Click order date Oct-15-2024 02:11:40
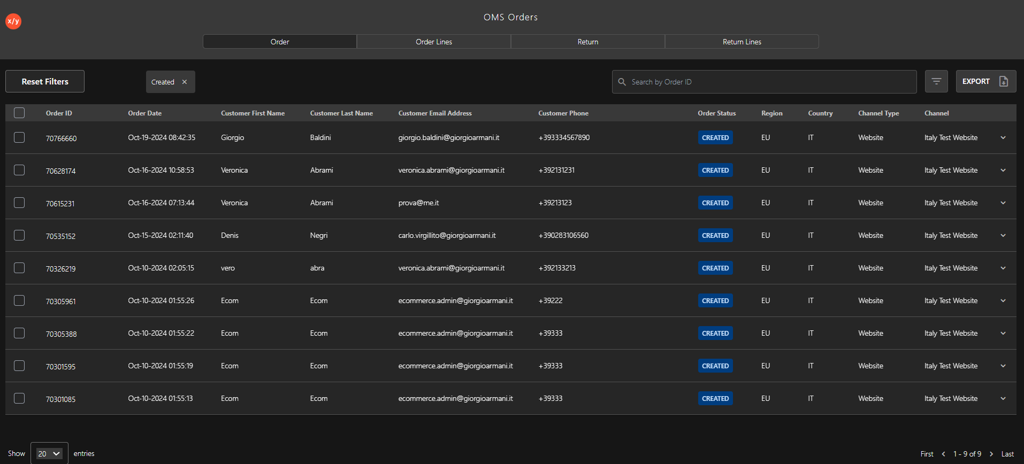This screenshot has width=1024, height=464. (x=160, y=235)
